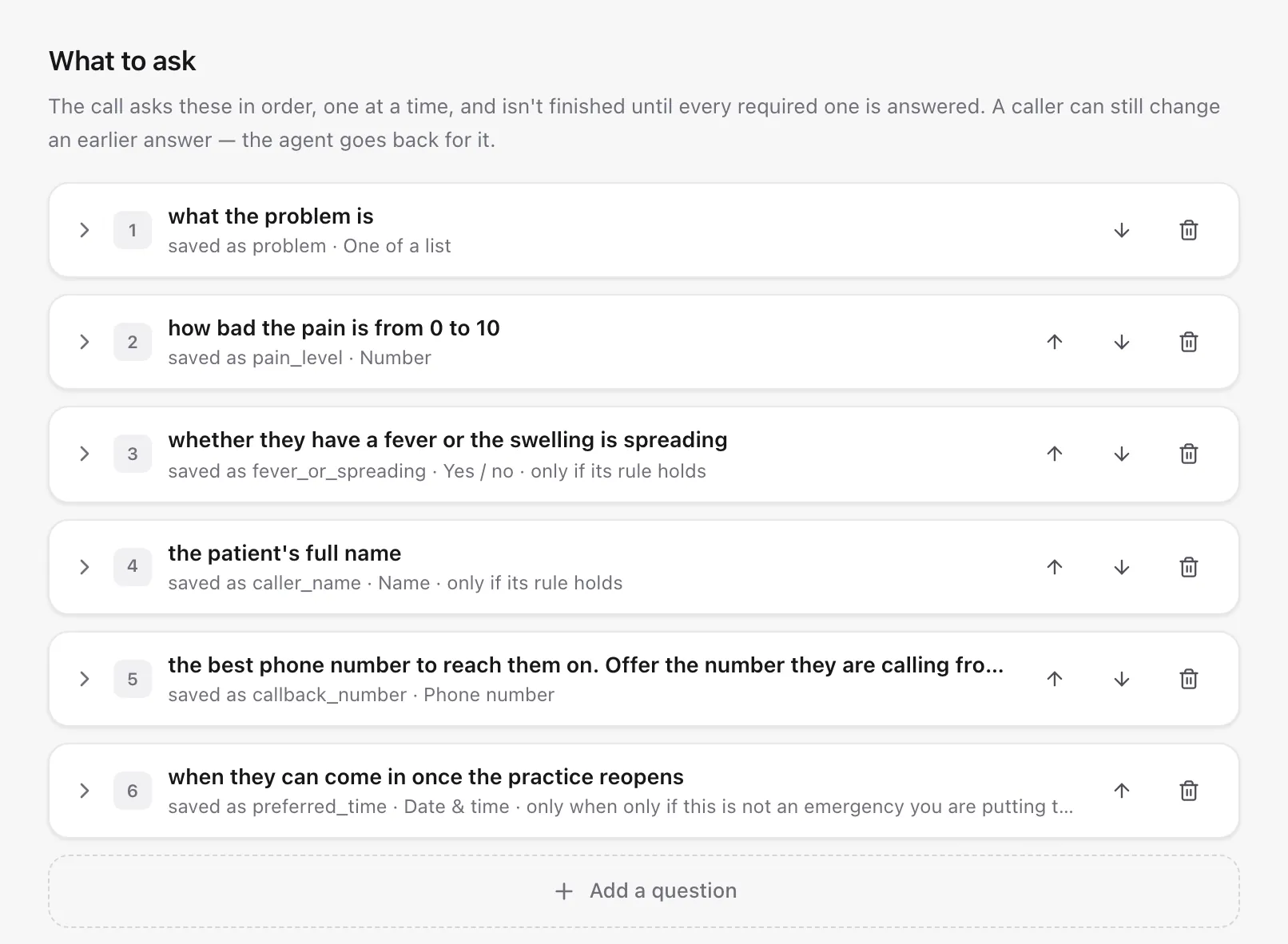Image resolution: width=1288 pixels, height=944 pixels.
Task: Click the 'What to ask' heading
Action: tap(122, 61)
